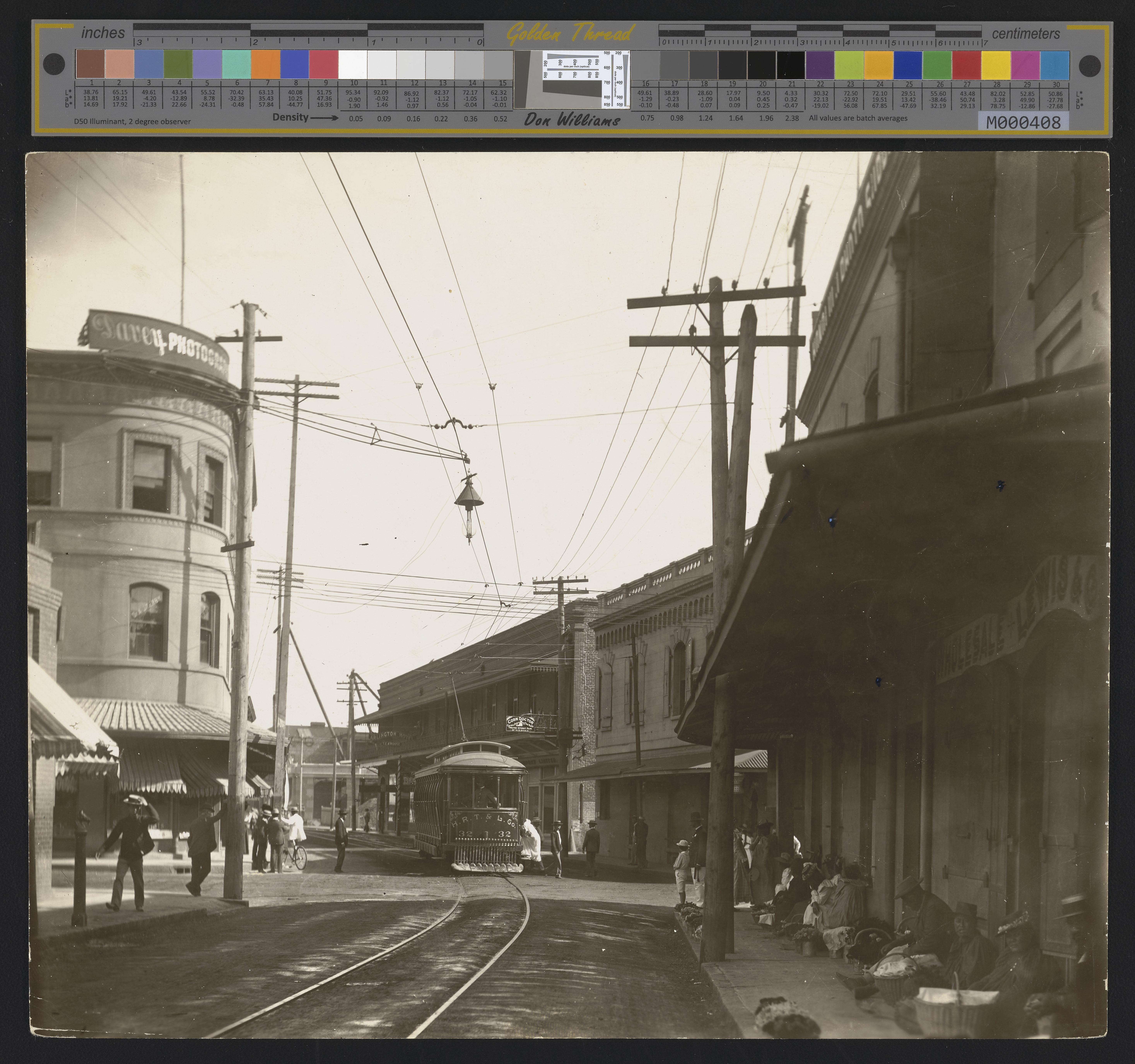Click the white swatch numbered 10
This screenshot has width=1135, height=1064.
353,64
